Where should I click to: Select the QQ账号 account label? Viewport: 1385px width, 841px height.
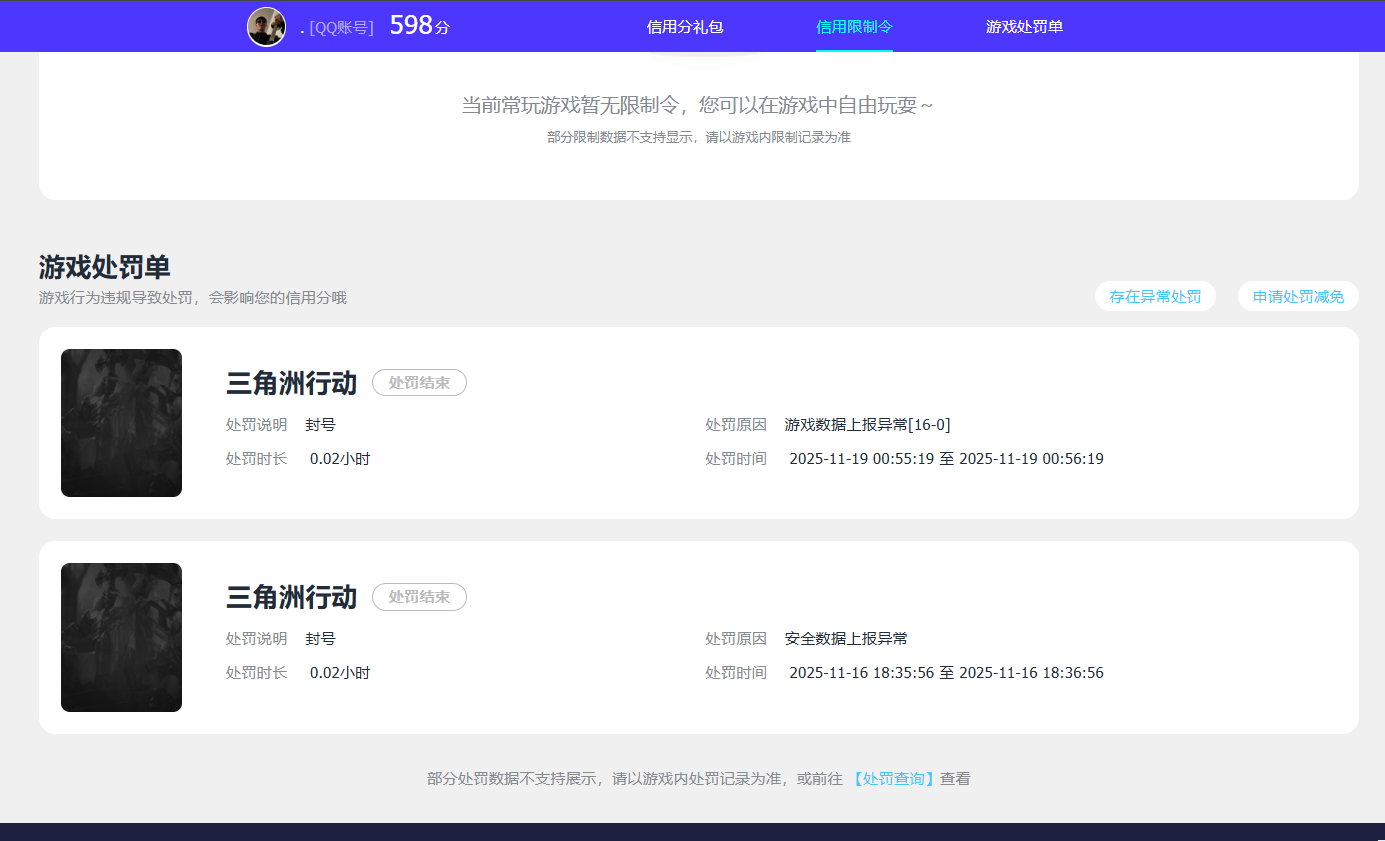click(341, 28)
